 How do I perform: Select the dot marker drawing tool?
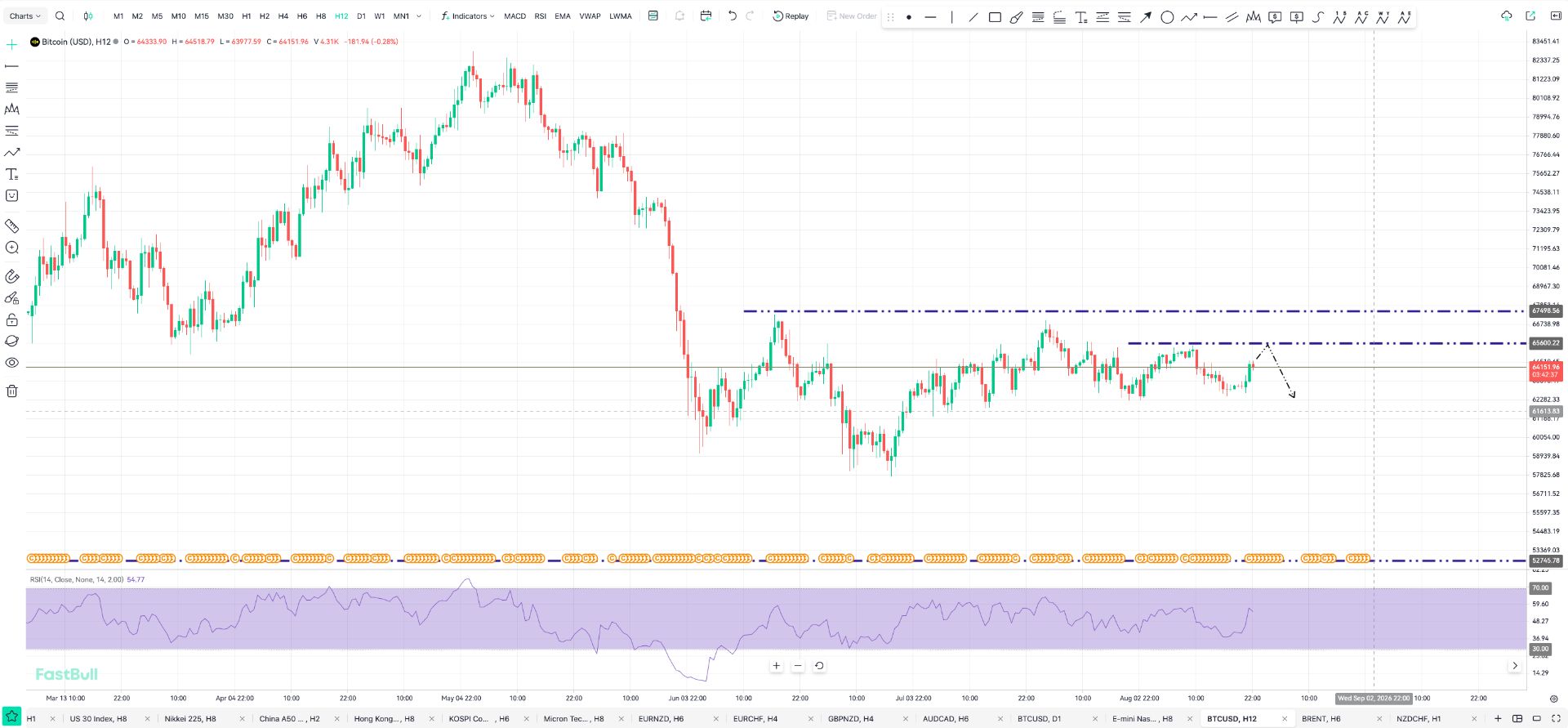click(x=909, y=17)
